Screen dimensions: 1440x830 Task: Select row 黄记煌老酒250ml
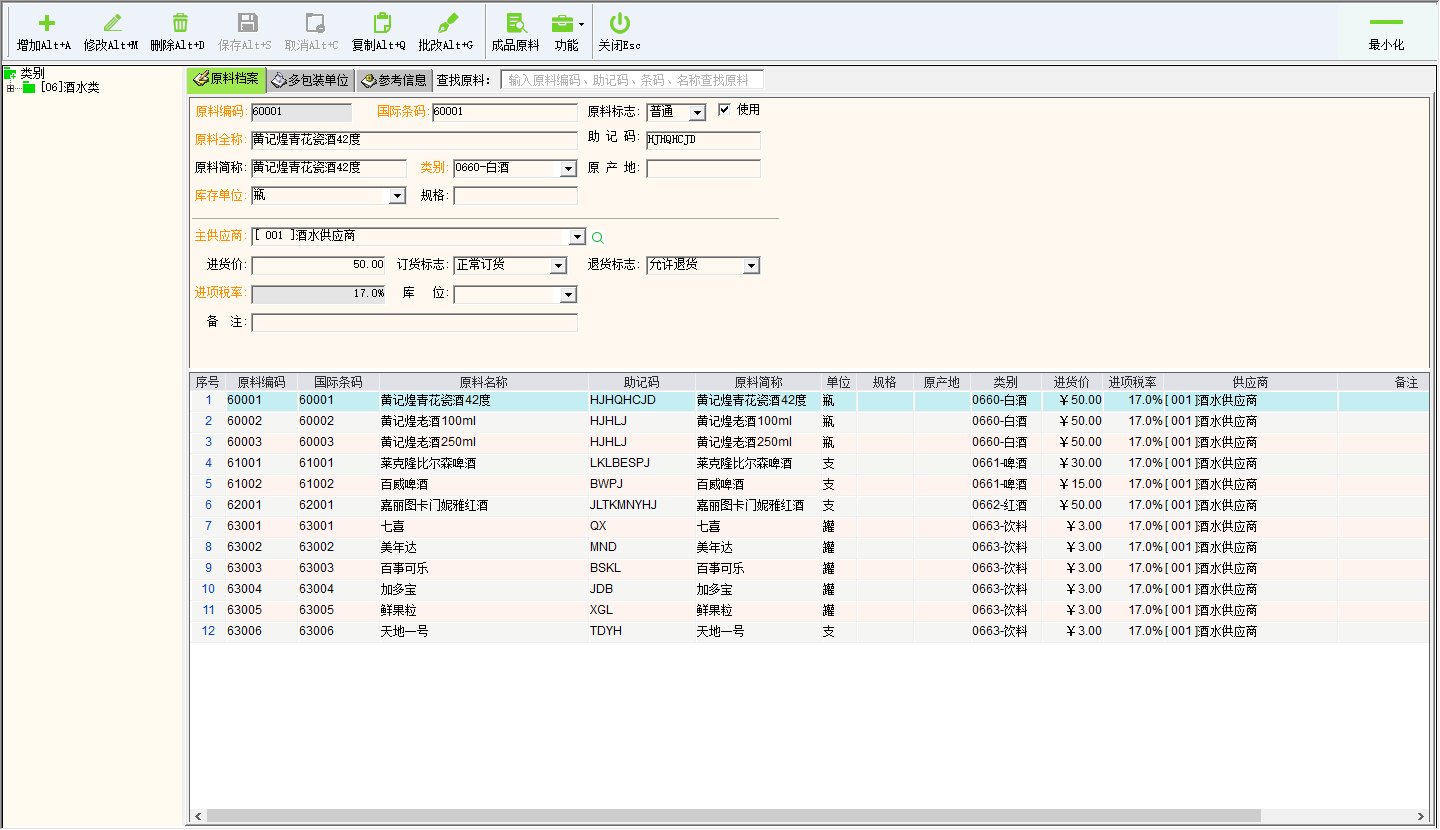pos(809,442)
